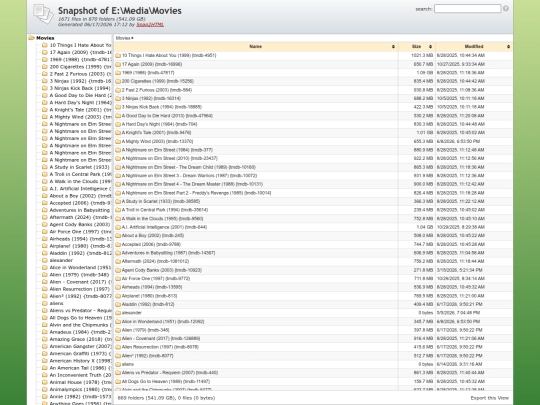Open A Hard Day's Night folder name in list
Screen dimensions: 540x405
[159, 124]
